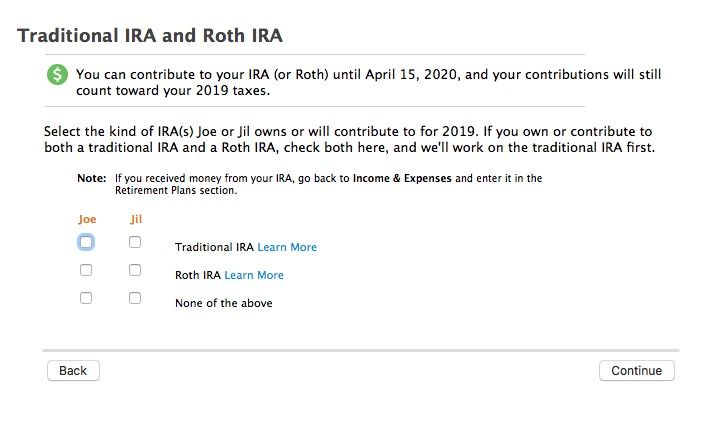Enable Roth IRA checkbox for Joe

coord(86,270)
